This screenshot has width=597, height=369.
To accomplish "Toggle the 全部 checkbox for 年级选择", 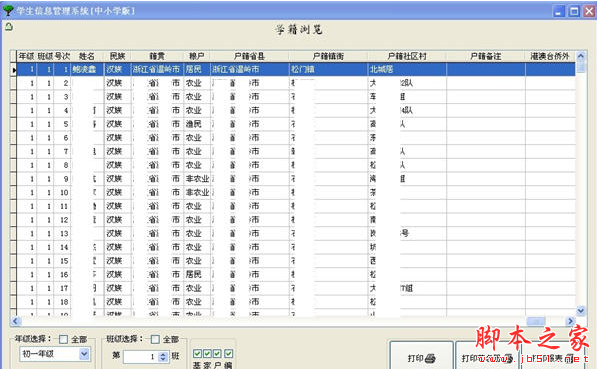I will 64,339.
